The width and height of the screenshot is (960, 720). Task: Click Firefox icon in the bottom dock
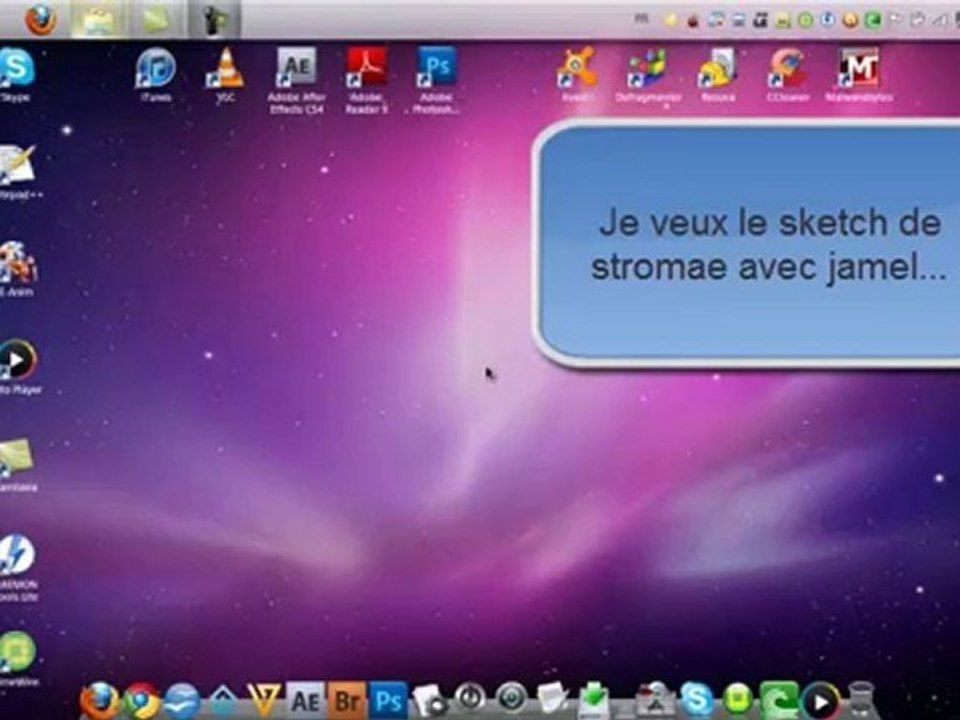coord(99,700)
